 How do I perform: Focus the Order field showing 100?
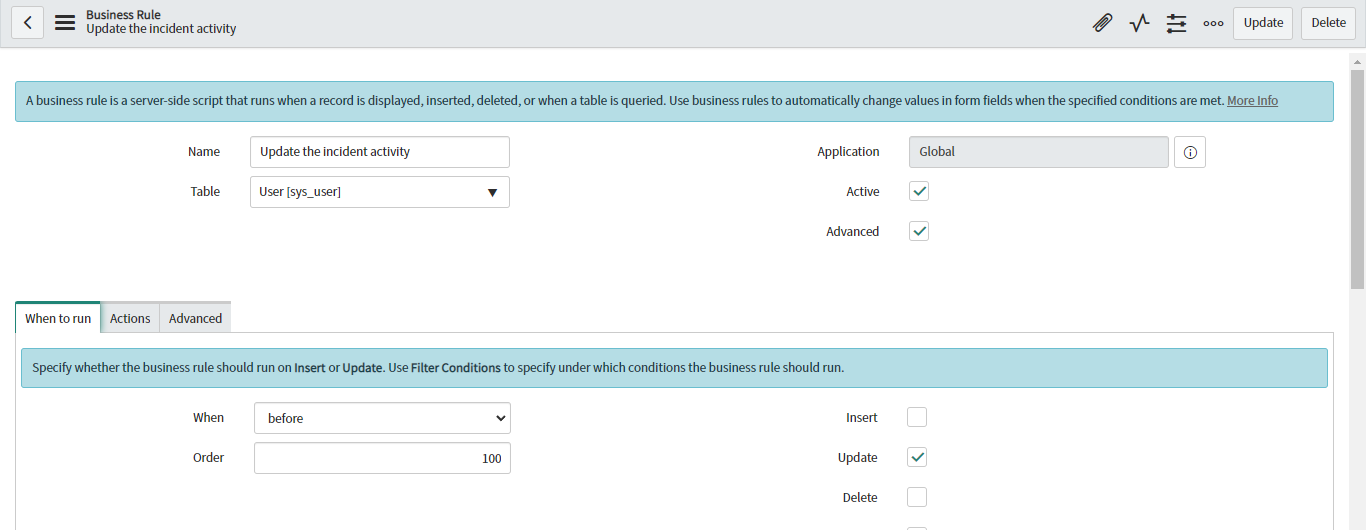(382, 458)
